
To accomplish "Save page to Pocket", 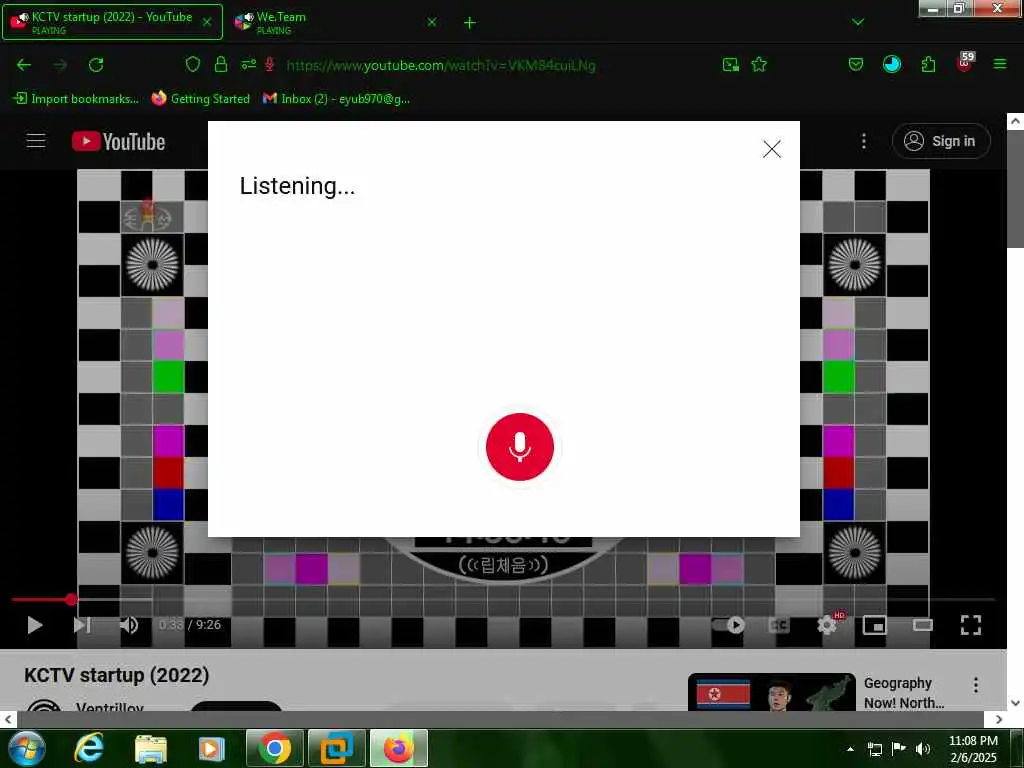I will click(x=856, y=65).
